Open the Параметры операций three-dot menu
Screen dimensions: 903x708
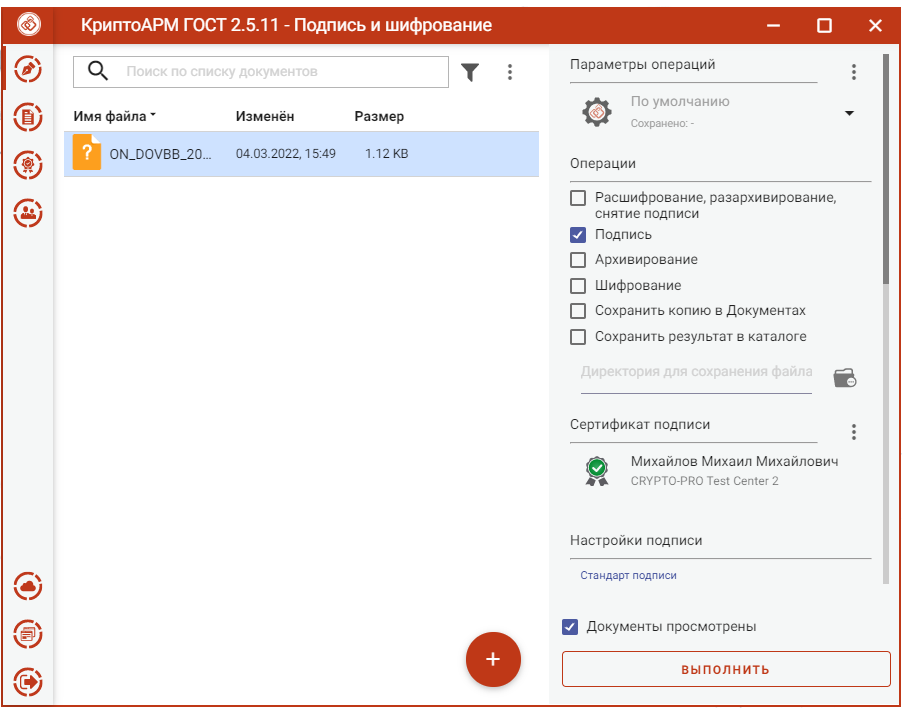coord(854,72)
